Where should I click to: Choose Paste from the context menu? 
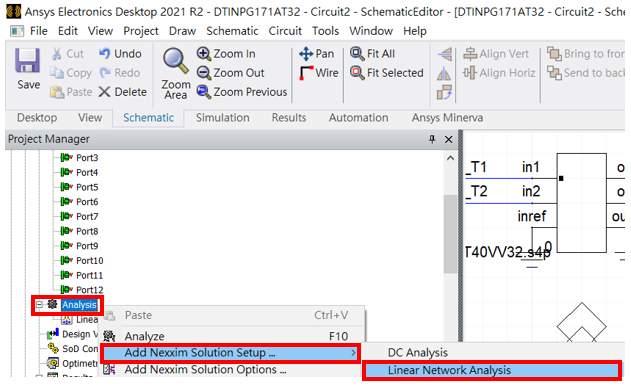click(x=232, y=315)
